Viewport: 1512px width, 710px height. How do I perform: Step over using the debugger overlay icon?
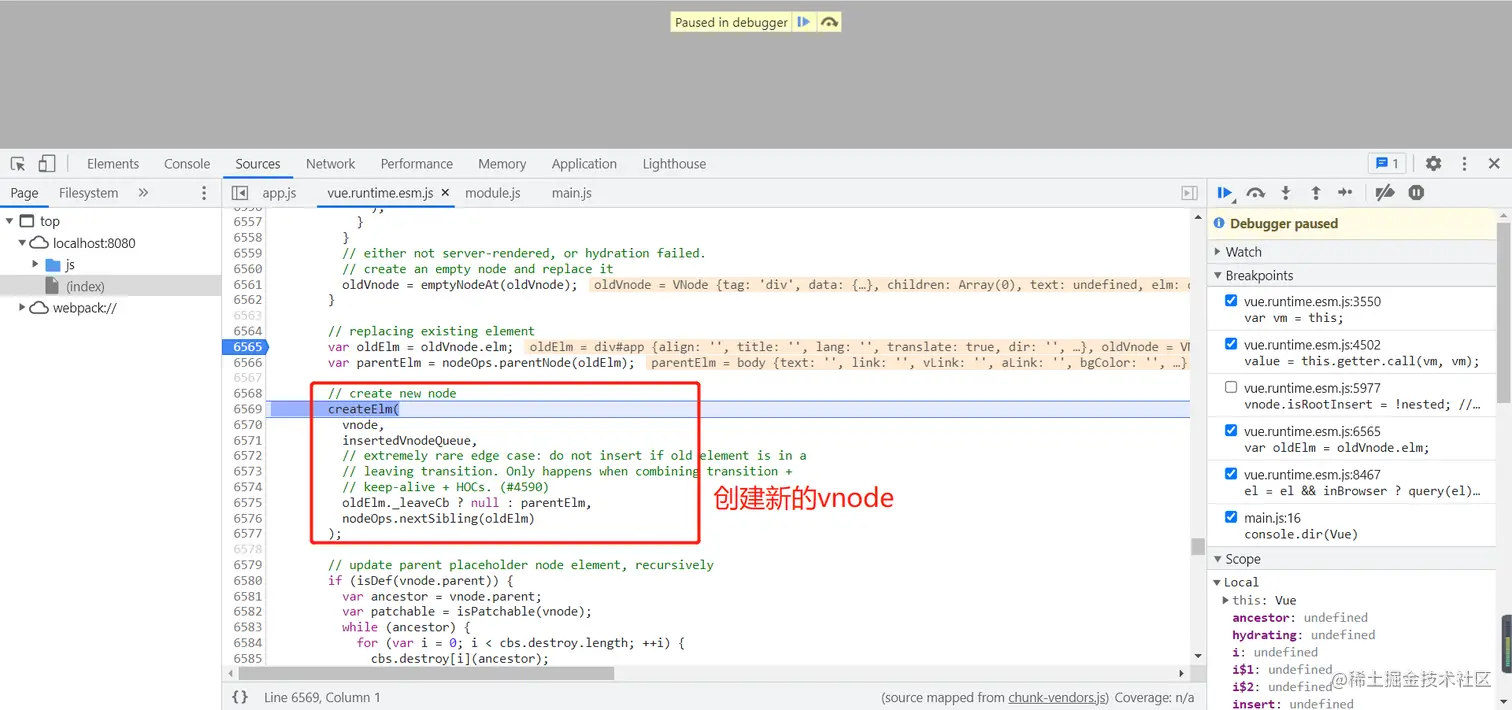point(829,22)
